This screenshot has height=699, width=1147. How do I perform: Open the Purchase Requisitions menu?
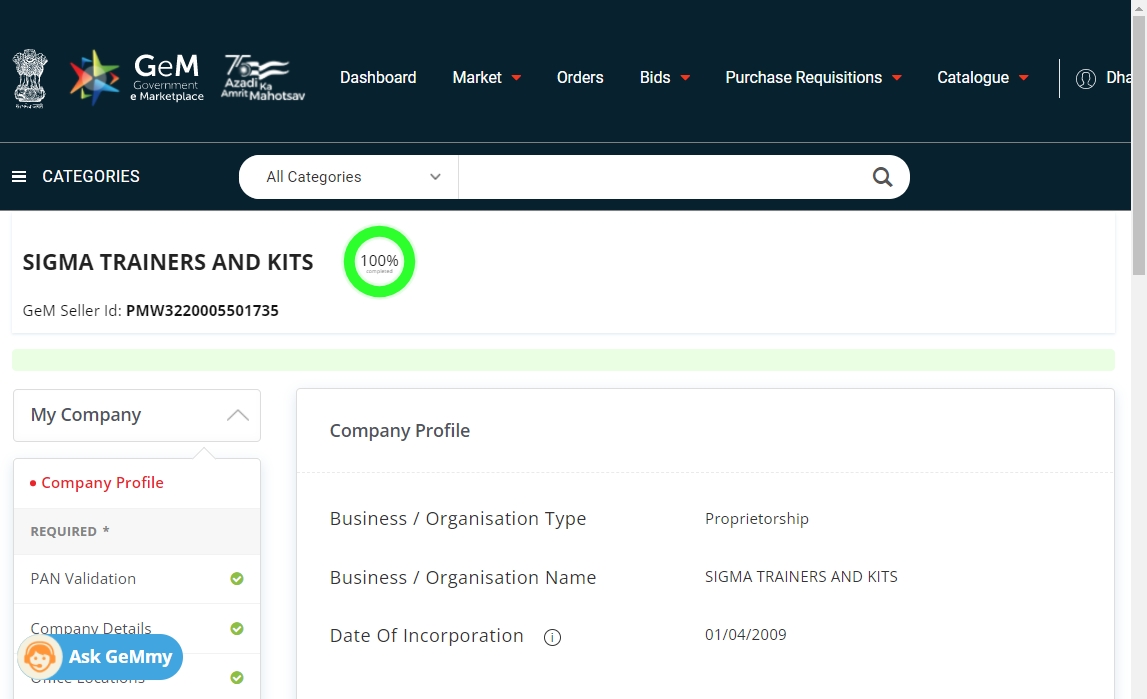(813, 78)
